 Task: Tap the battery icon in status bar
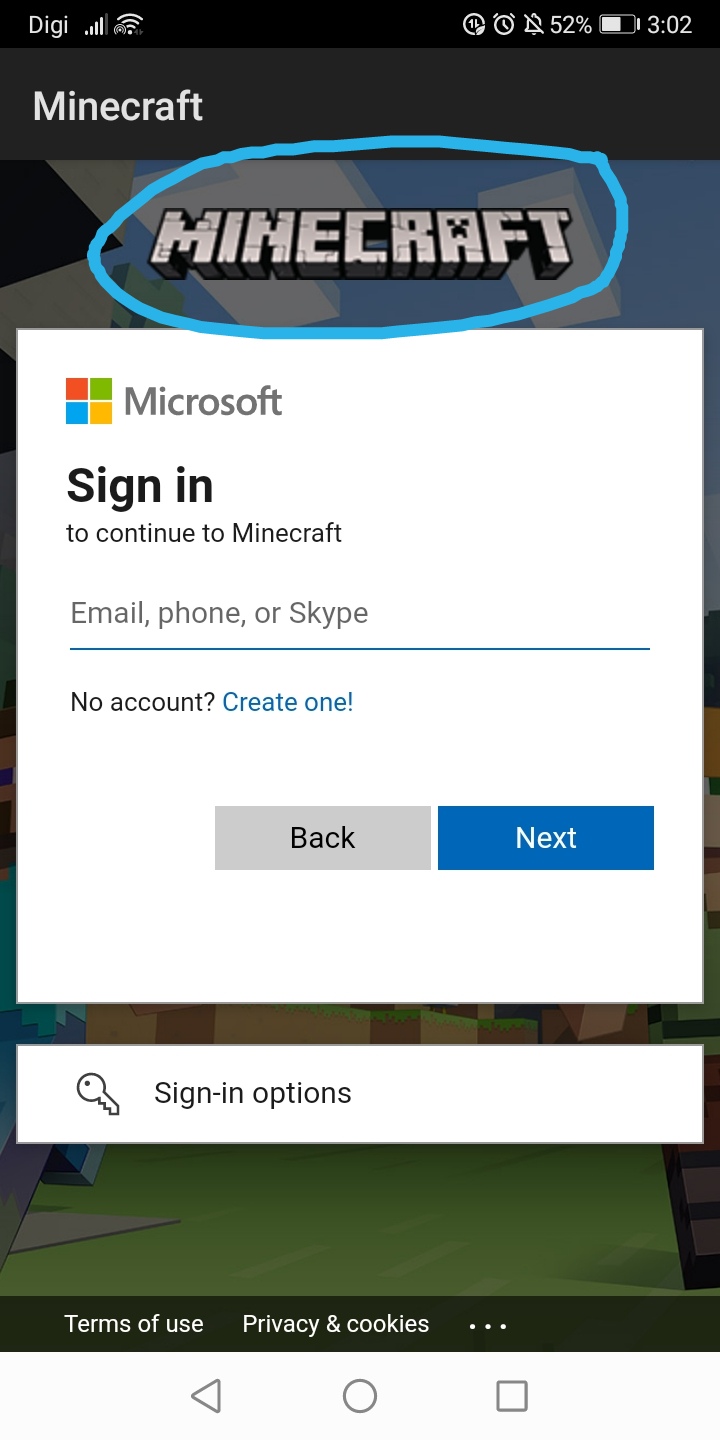619,25
